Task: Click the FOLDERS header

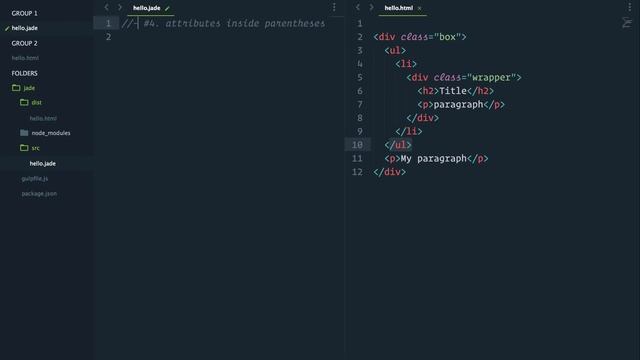Action: tap(24, 73)
